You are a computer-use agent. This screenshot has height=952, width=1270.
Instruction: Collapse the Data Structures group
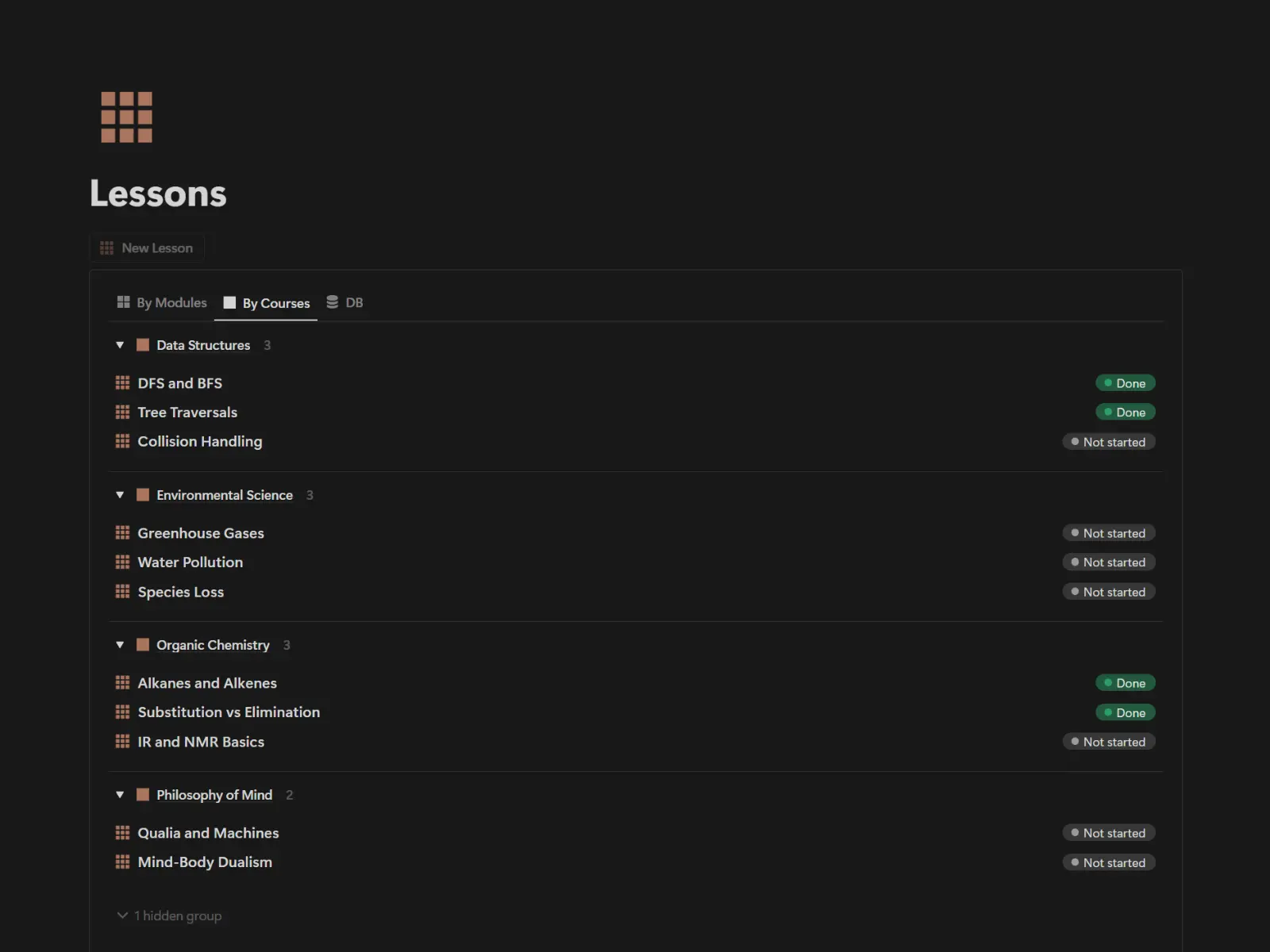120,345
